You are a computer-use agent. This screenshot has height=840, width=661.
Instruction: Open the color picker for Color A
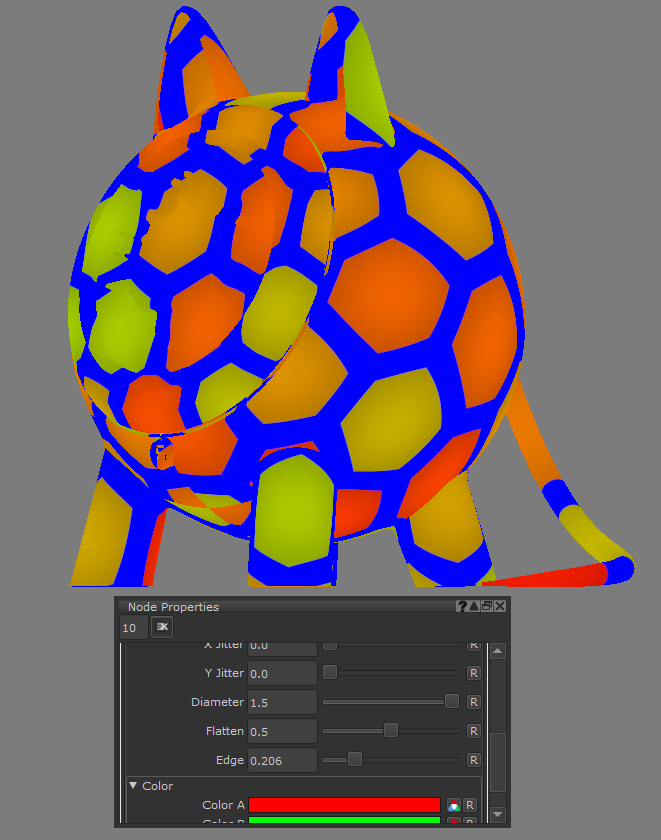453,805
